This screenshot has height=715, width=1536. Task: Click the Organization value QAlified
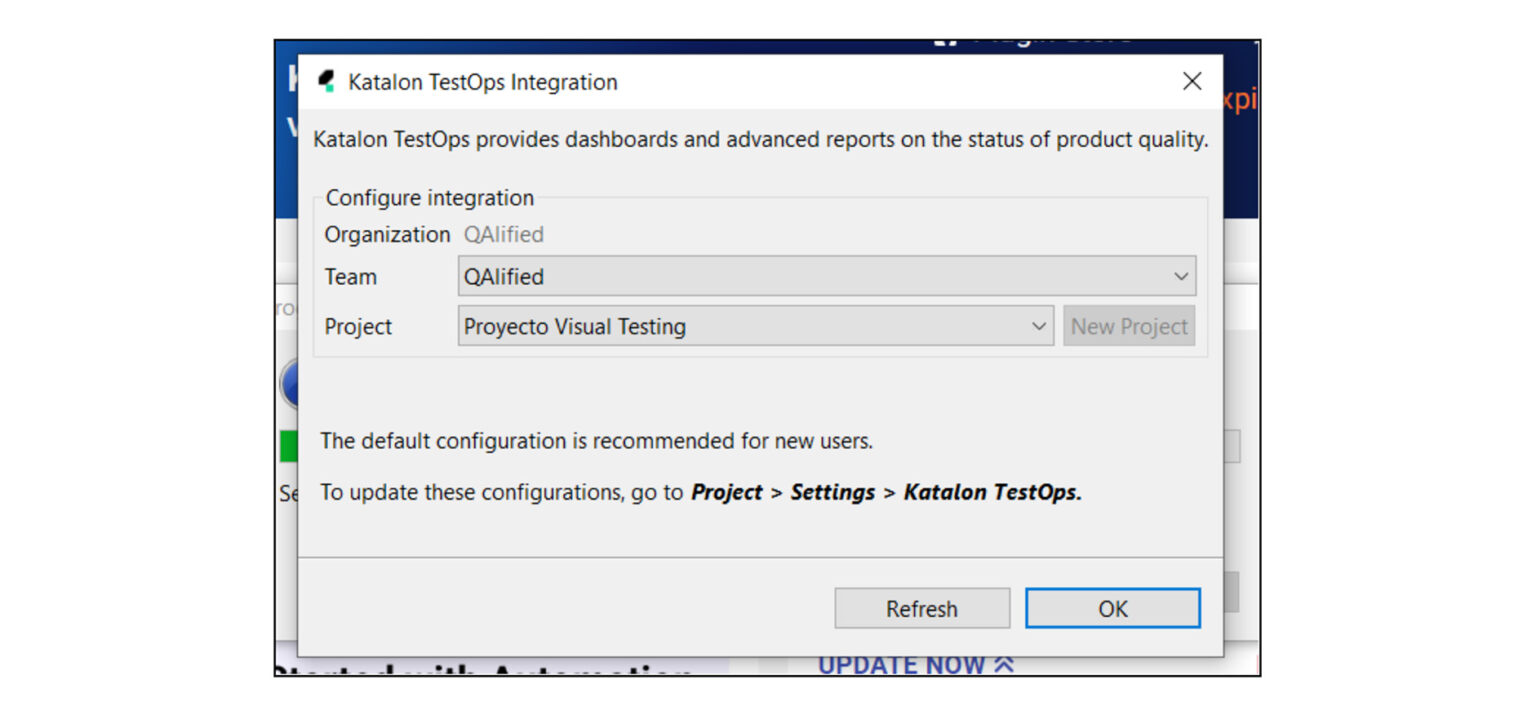[x=504, y=234]
